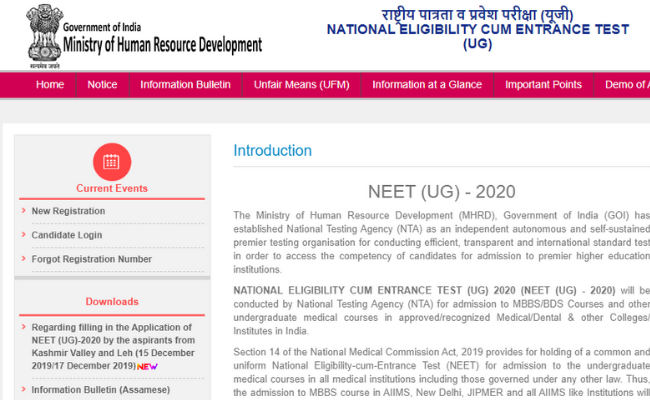
Task: Open the Candidate Login link
Action: [x=67, y=235]
